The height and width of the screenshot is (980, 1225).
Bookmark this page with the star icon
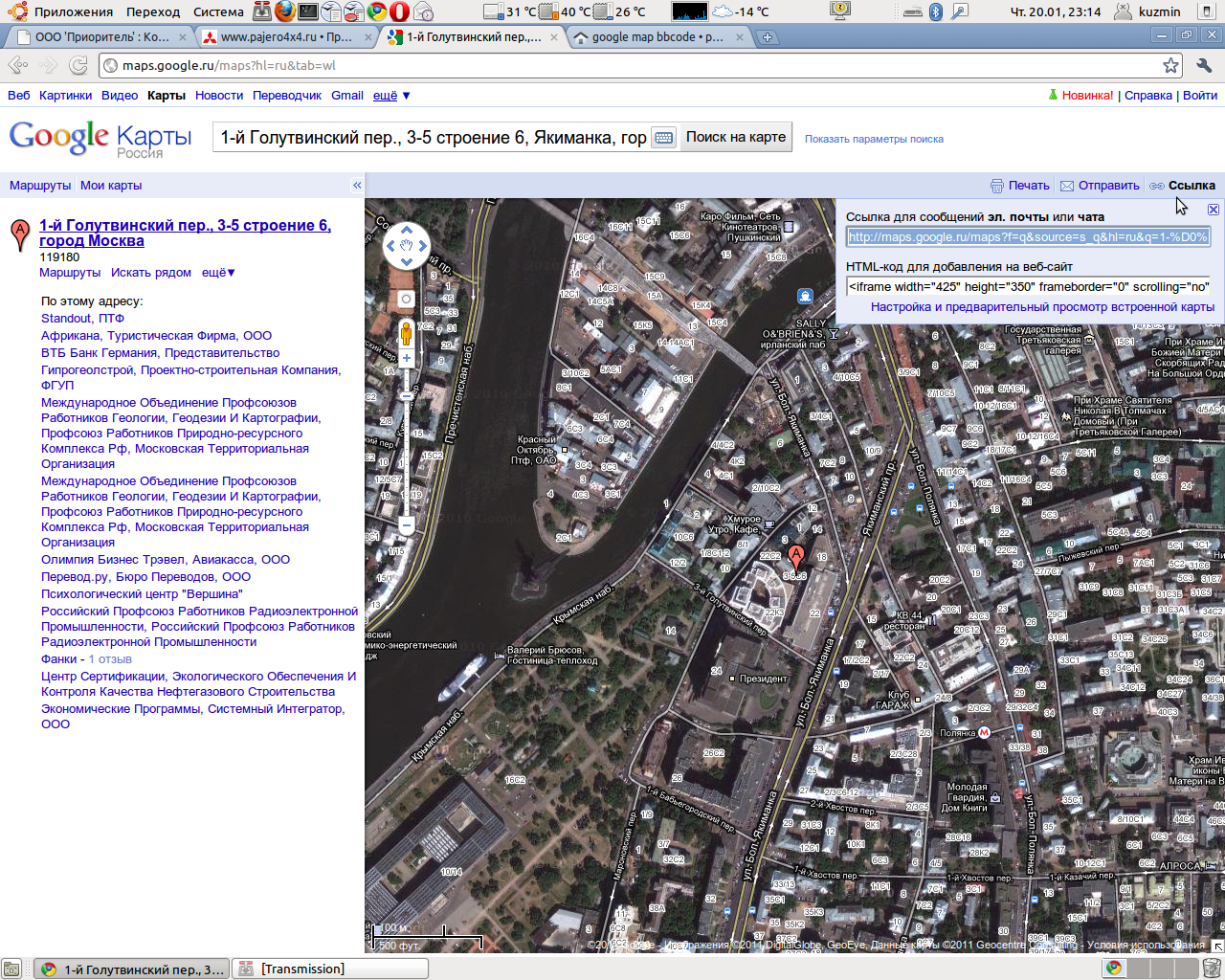1170,65
